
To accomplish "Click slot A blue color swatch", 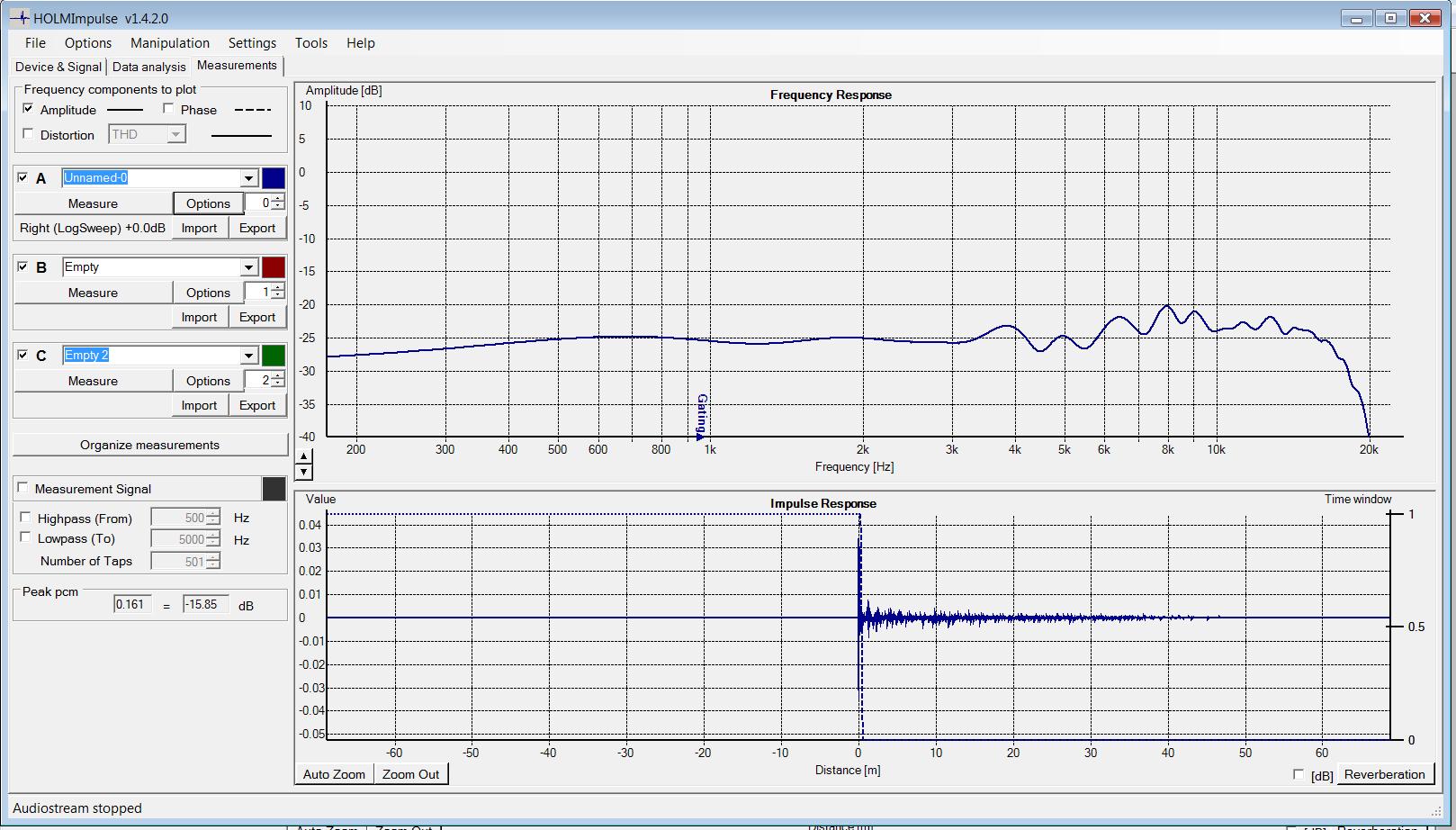I will pyautogui.click(x=274, y=178).
